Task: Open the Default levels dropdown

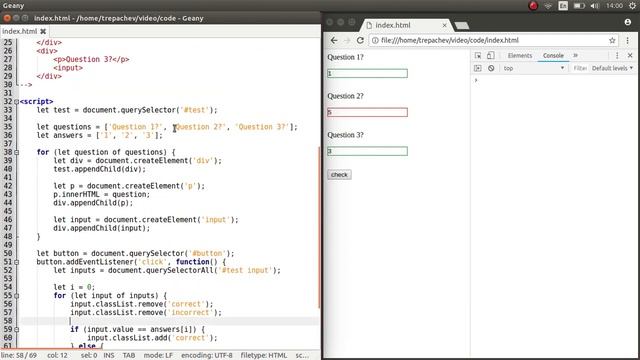Action: [x=612, y=68]
